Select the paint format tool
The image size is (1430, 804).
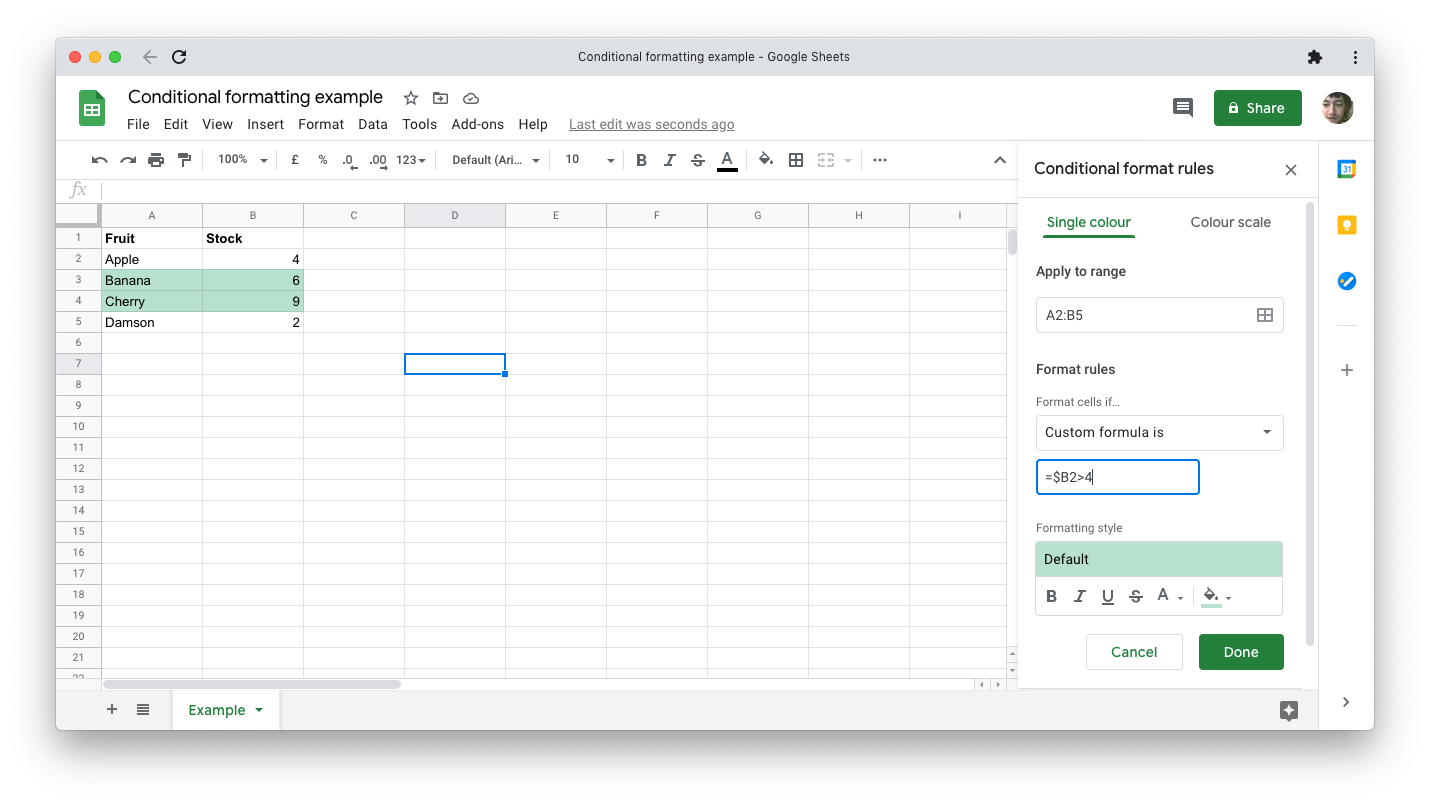pos(184,160)
